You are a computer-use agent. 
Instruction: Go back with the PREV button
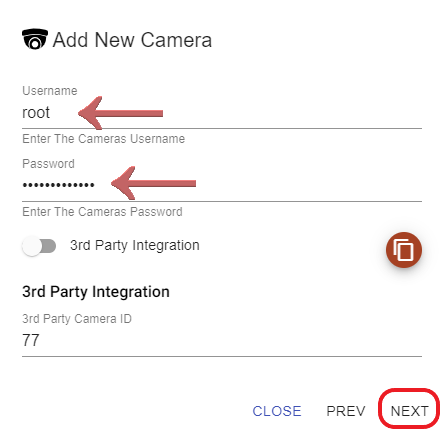coord(346,411)
